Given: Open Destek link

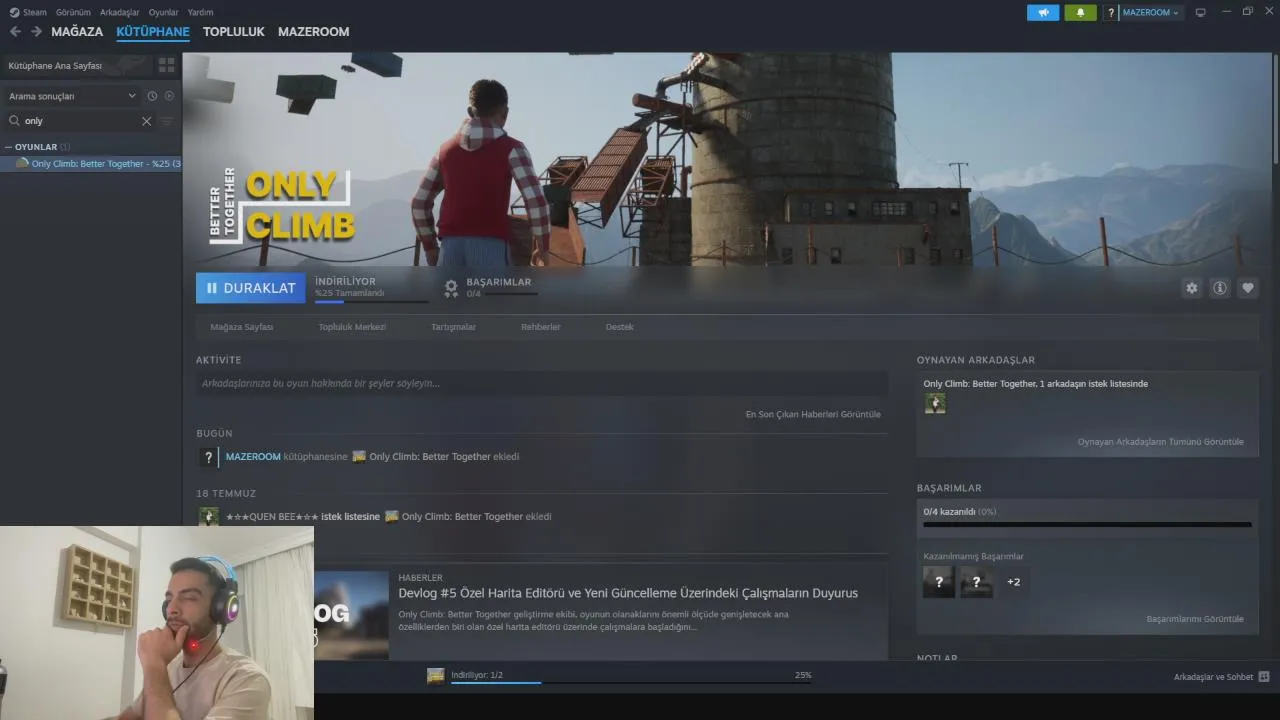Looking at the screenshot, I should 619,327.
